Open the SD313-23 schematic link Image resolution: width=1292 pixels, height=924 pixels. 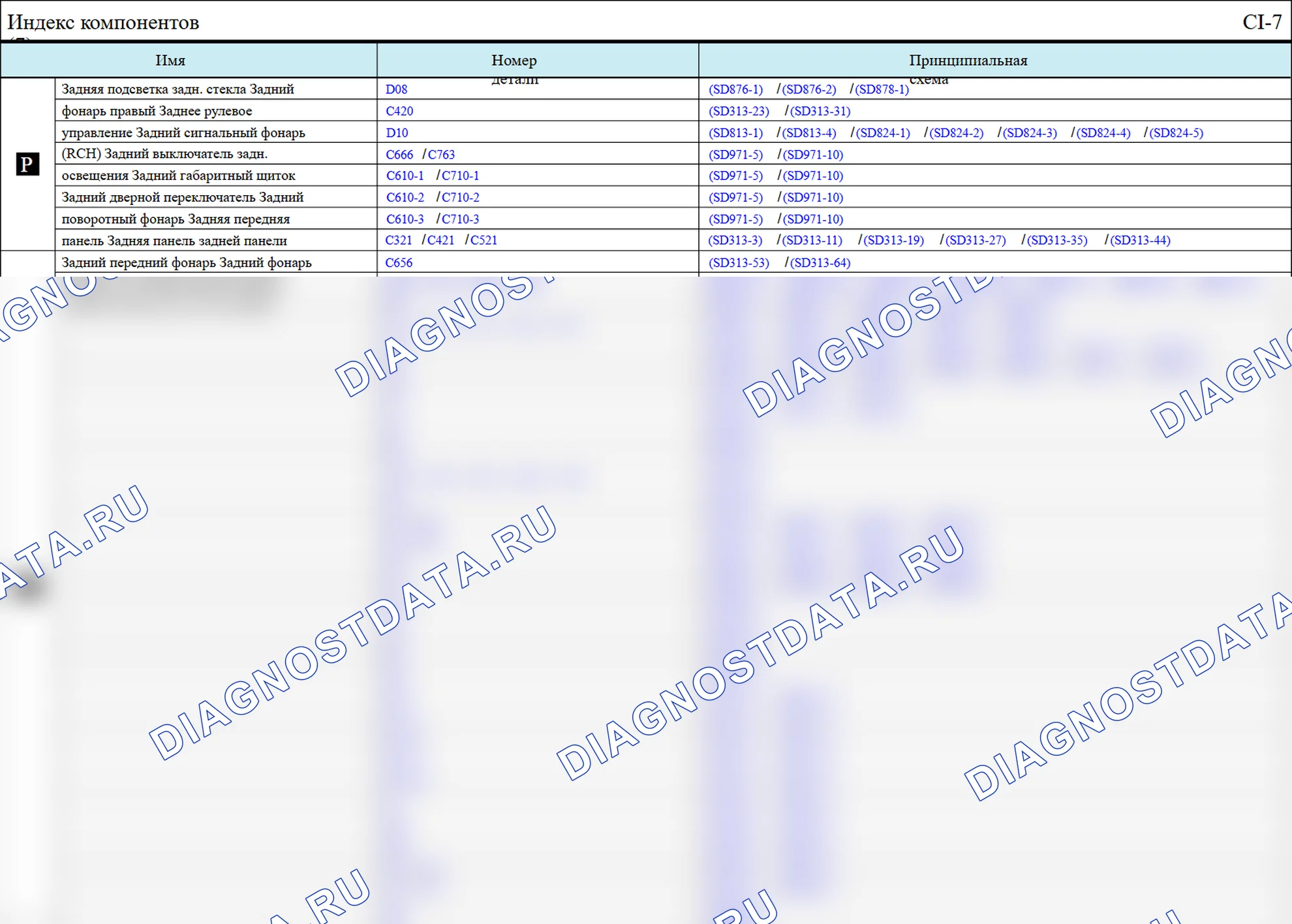[x=739, y=111]
